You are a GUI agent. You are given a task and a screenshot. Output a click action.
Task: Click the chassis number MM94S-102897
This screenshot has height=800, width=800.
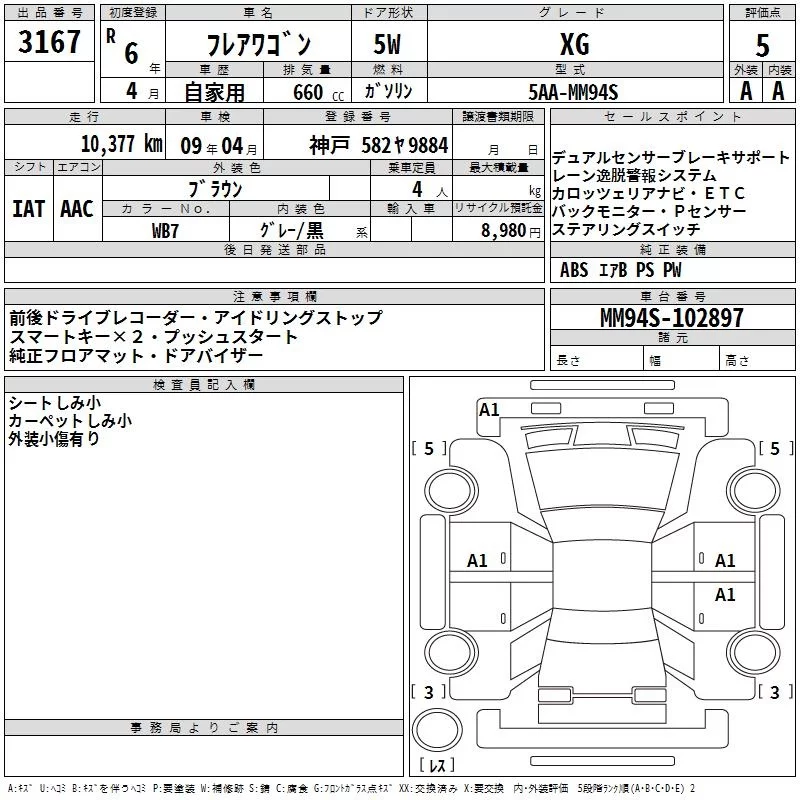pos(672,317)
